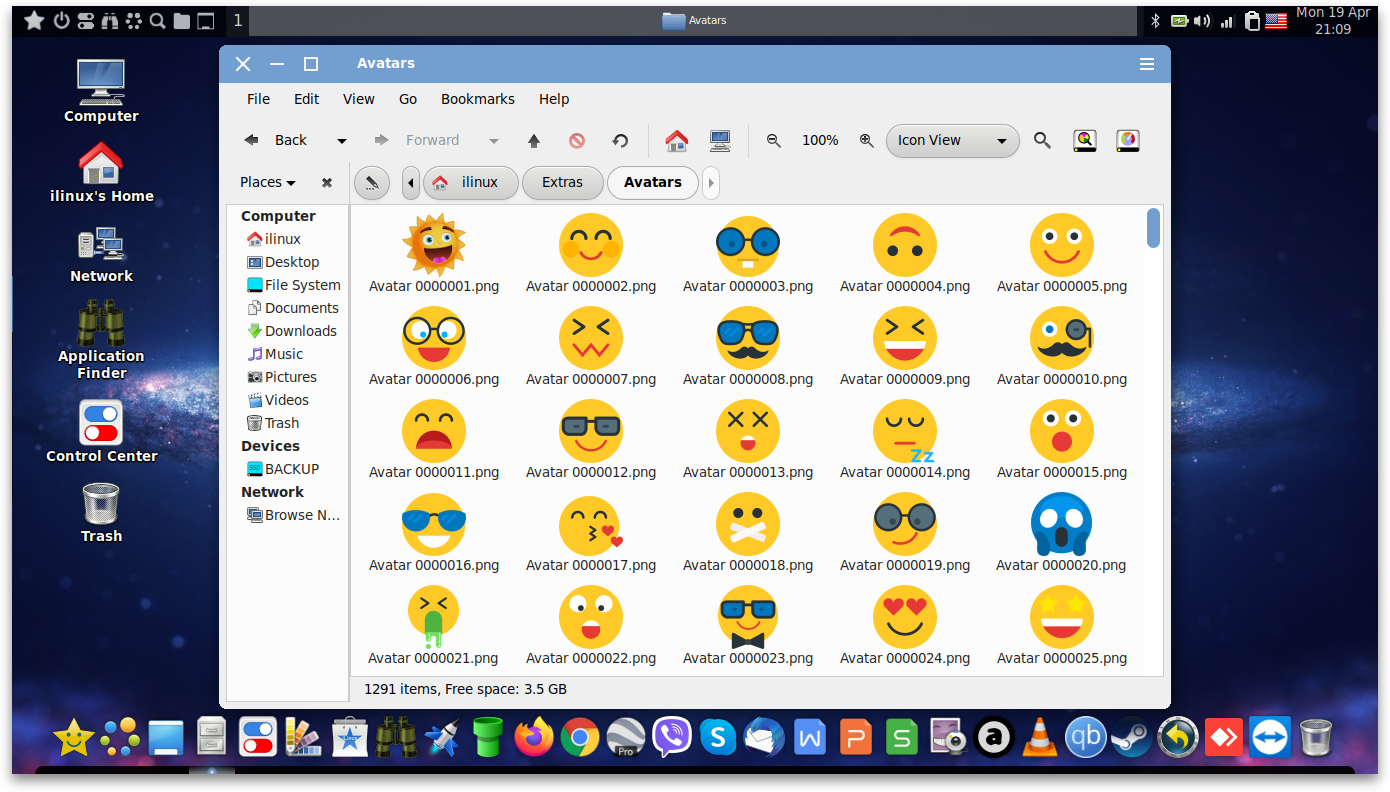The height and width of the screenshot is (792, 1390).
Task: Open file search magnifier icon
Action: click(x=1042, y=141)
